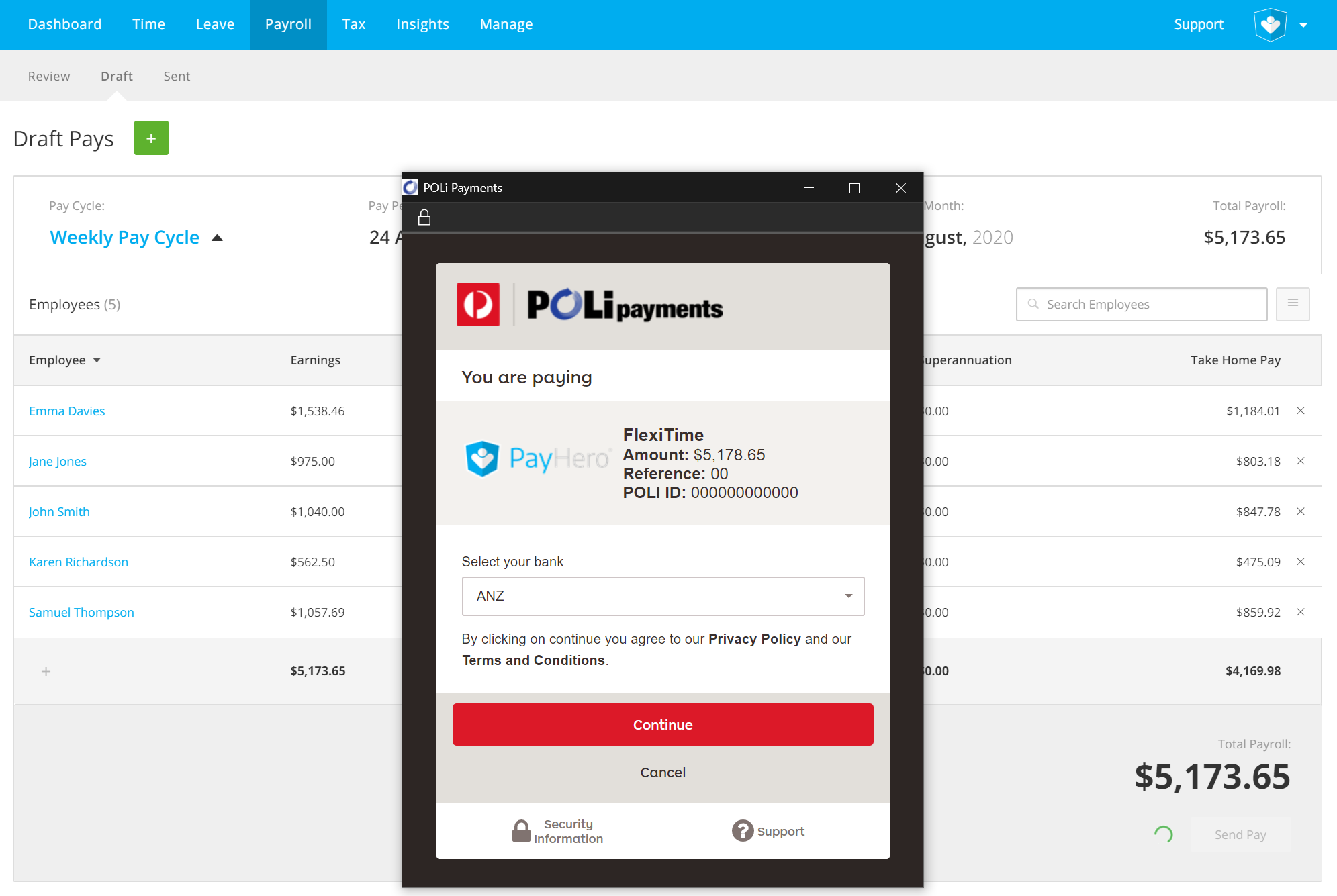Minimize the POLi Payments window

[809, 188]
